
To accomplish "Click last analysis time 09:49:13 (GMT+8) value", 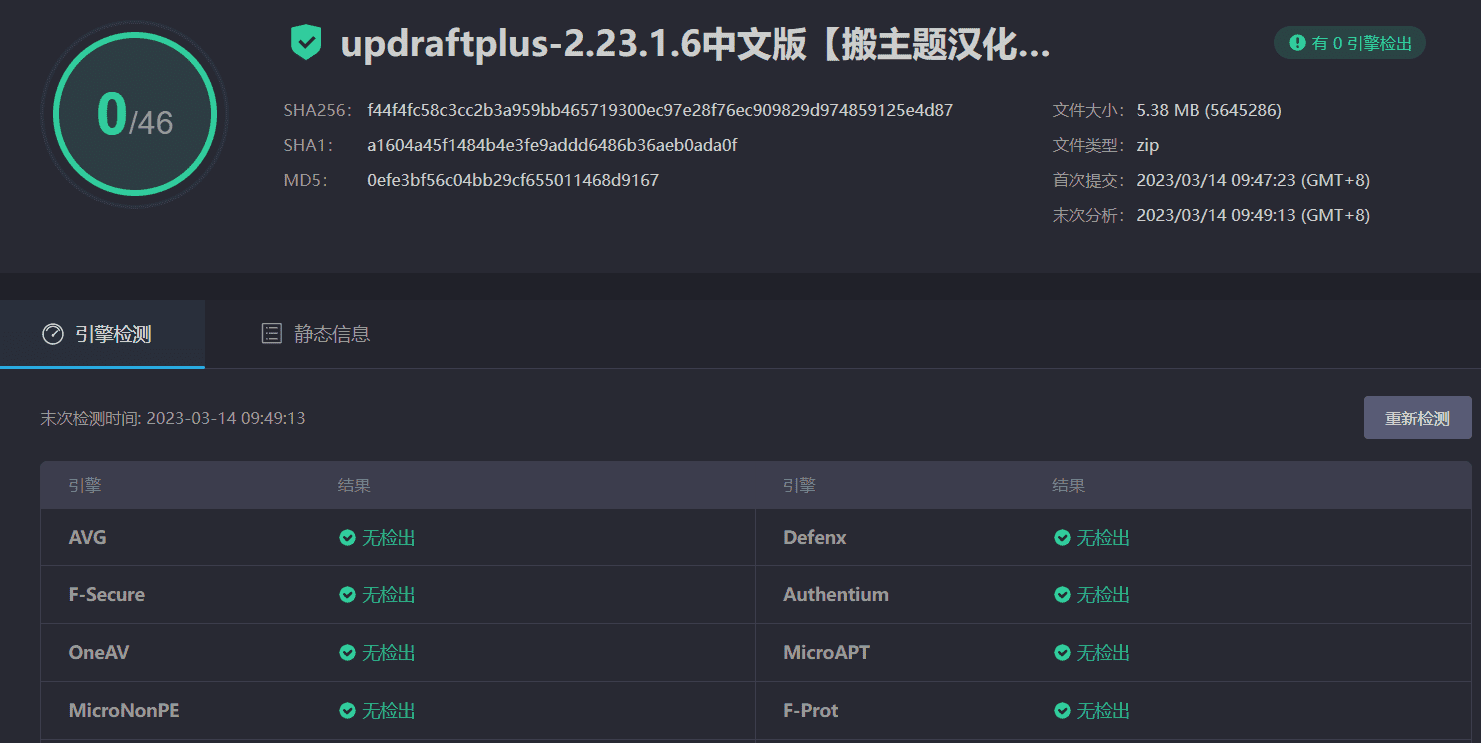I will [x=1253, y=215].
